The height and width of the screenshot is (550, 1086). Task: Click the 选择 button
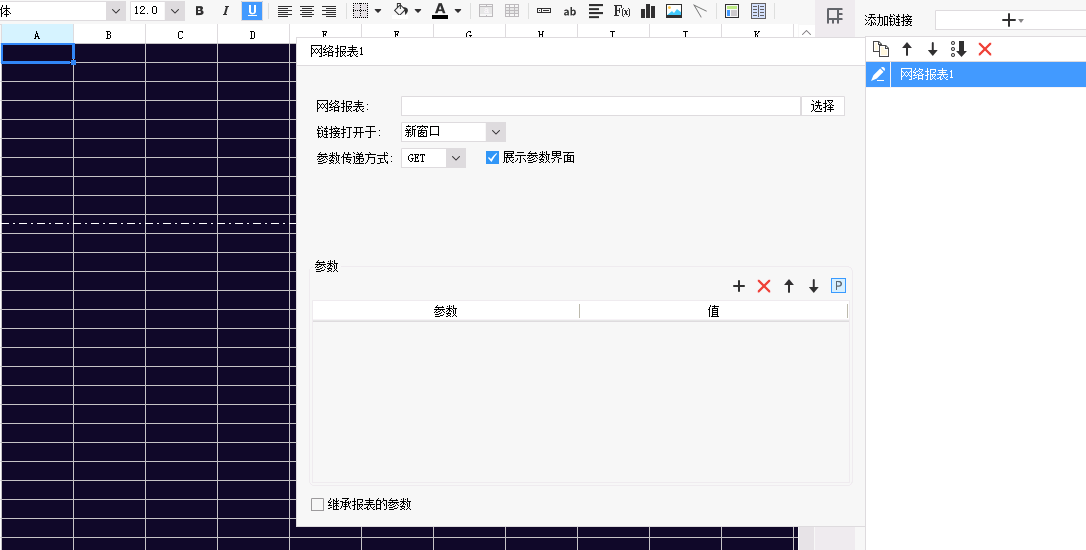(x=823, y=106)
